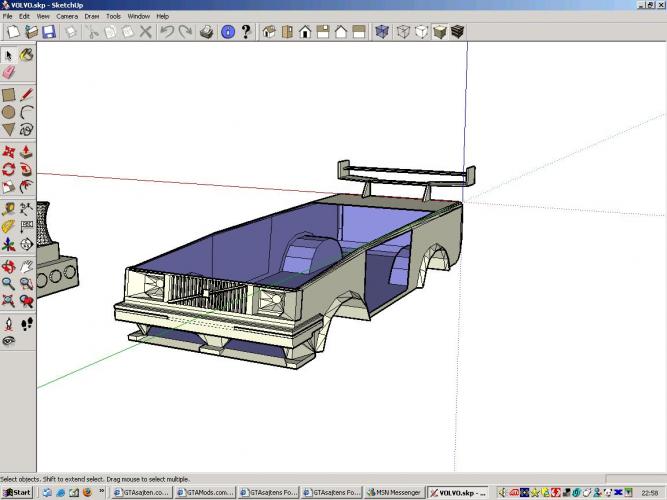Image resolution: width=667 pixels, height=500 pixels.
Task: Select the Orbit camera tool
Action: pyautogui.click(x=9, y=267)
